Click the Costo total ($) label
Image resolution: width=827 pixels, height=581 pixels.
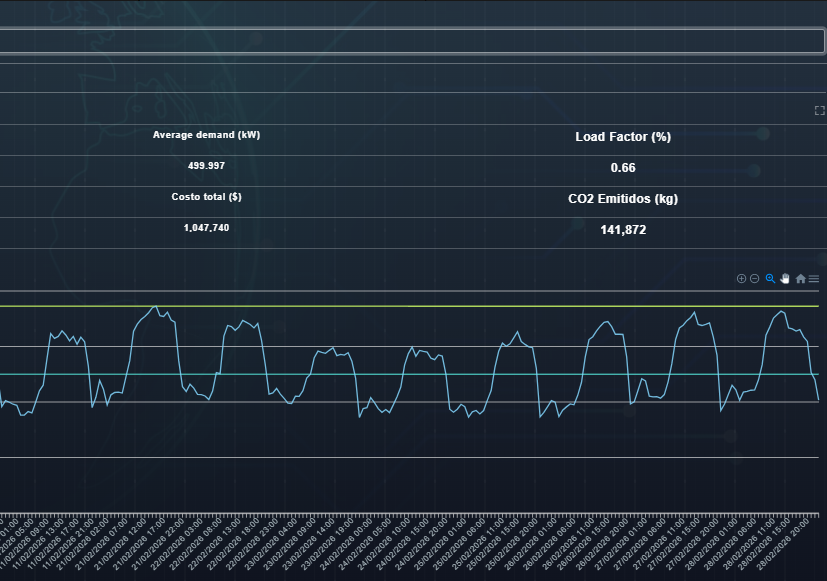(x=206, y=197)
